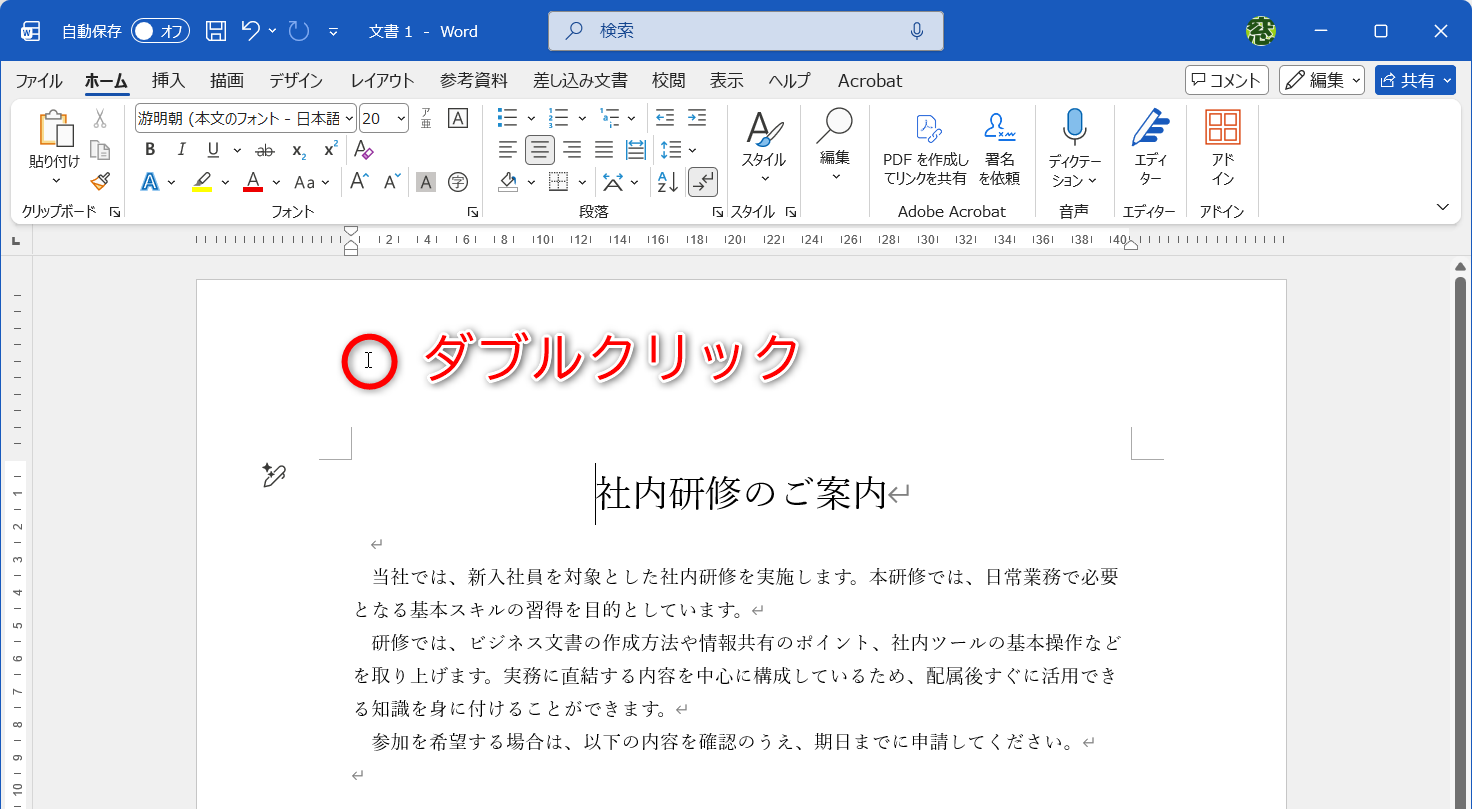This screenshot has height=809, width=1472.
Task: Click the 共有 button
Action: [x=1414, y=80]
